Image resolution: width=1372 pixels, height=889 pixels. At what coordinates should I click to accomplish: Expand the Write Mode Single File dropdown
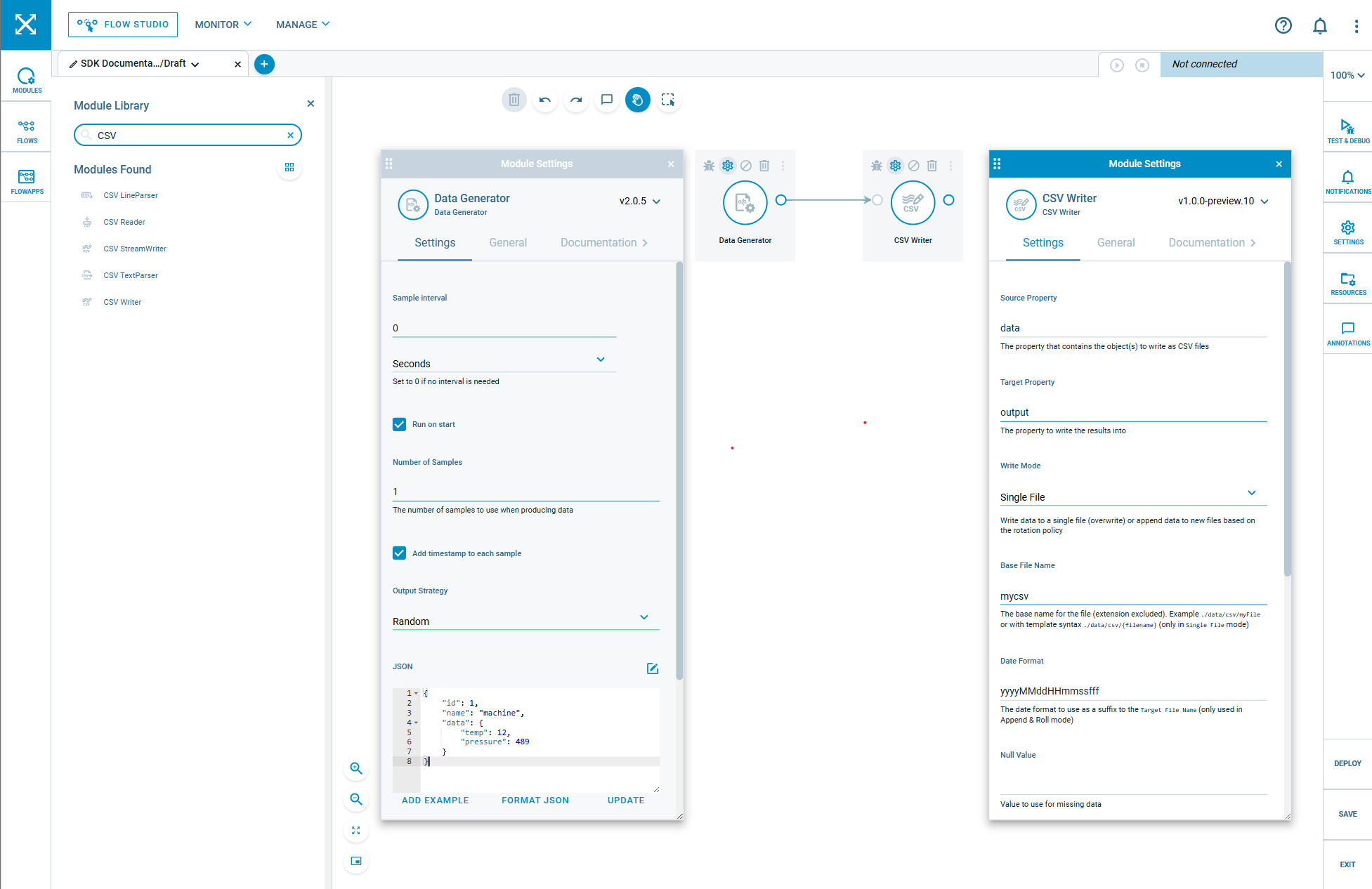click(1132, 496)
